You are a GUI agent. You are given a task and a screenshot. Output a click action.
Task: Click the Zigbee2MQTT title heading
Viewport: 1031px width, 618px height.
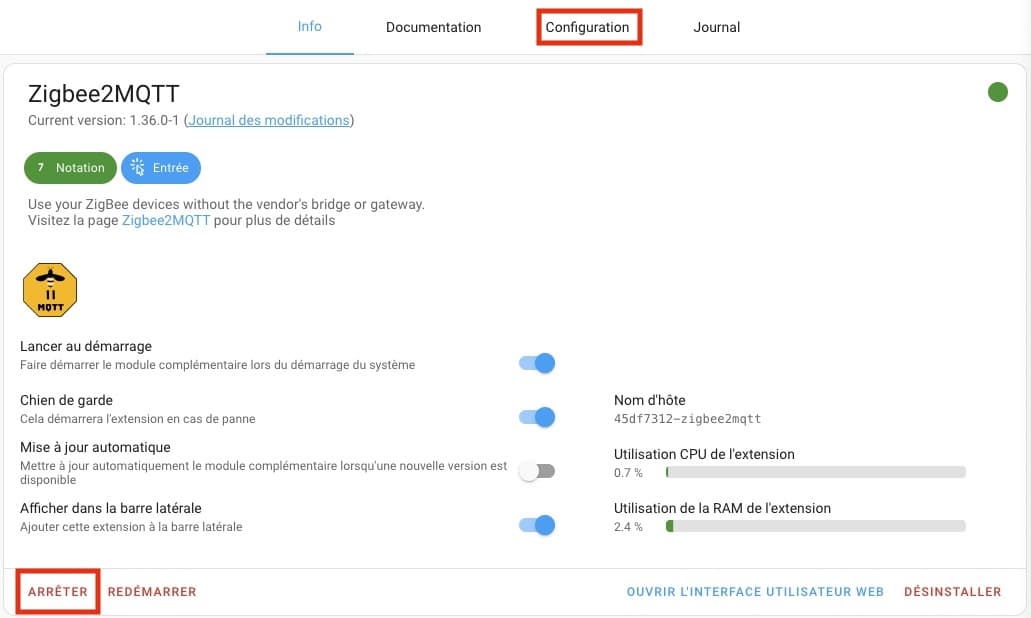[x=103, y=94]
